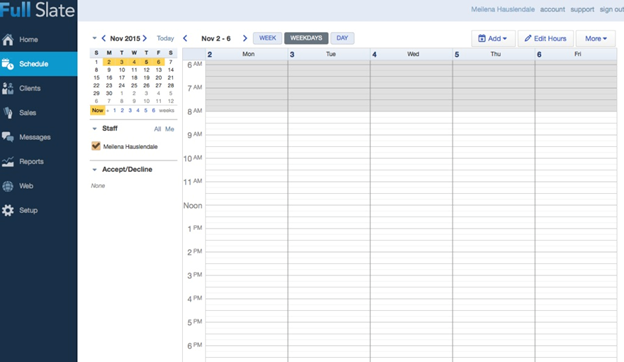Collapse the mini calendar with the triangle beside Nov 2015
Image resolution: width=624 pixels, height=362 pixels.
pyautogui.click(x=94, y=38)
